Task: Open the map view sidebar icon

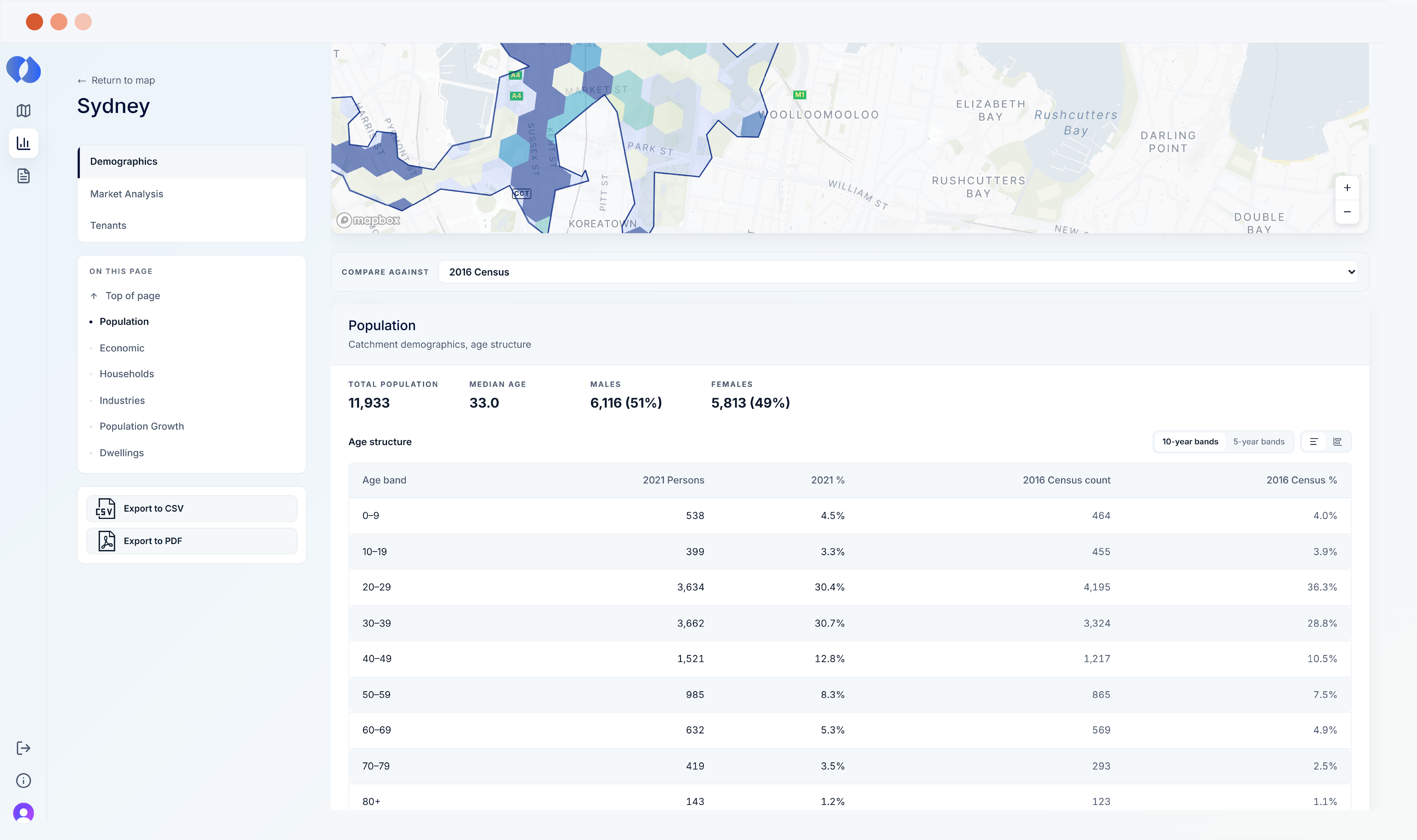Action: pos(23,110)
